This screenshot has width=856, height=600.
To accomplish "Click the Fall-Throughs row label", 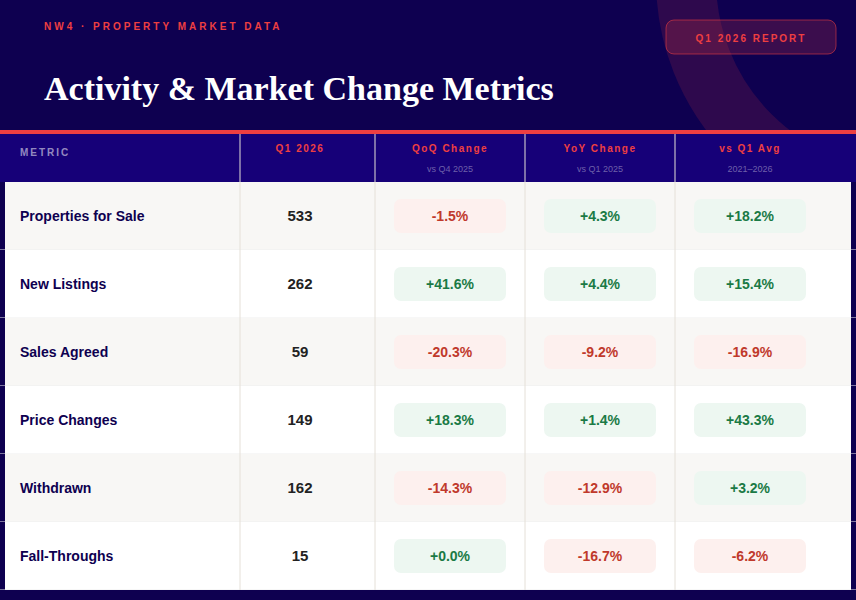I will [66, 556].
